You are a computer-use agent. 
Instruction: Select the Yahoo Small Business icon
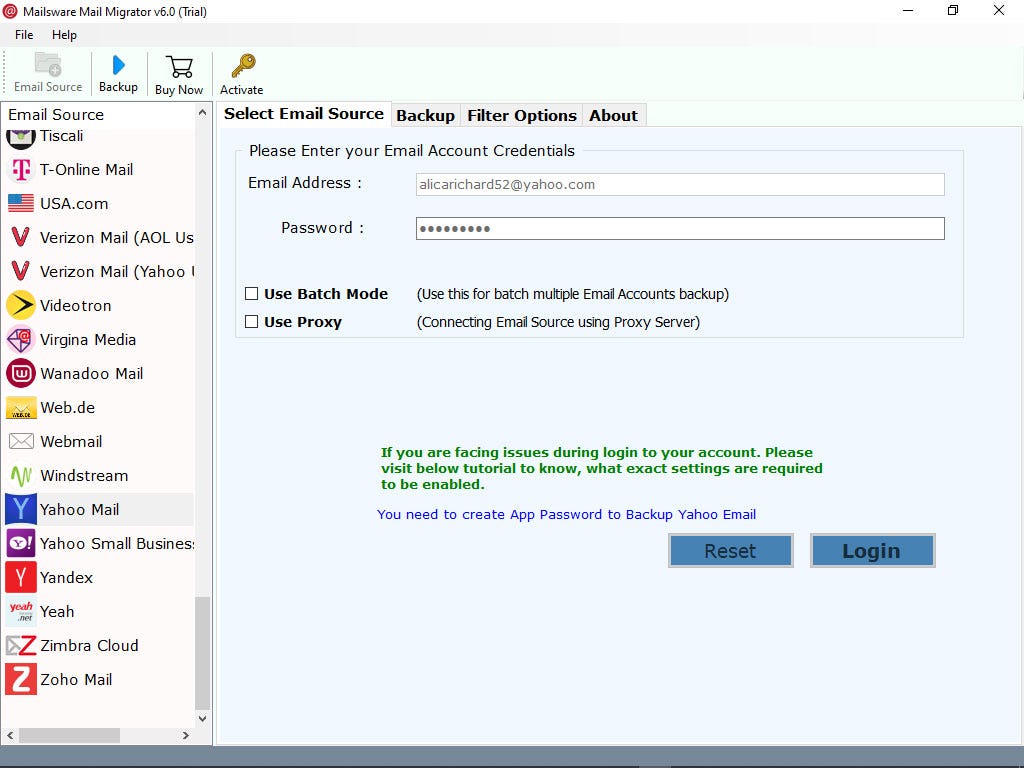(x=21, y=543)
